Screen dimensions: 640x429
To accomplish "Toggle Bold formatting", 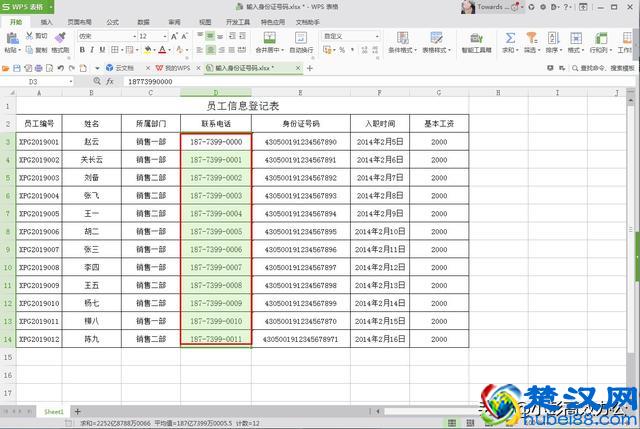I will 82,50.
